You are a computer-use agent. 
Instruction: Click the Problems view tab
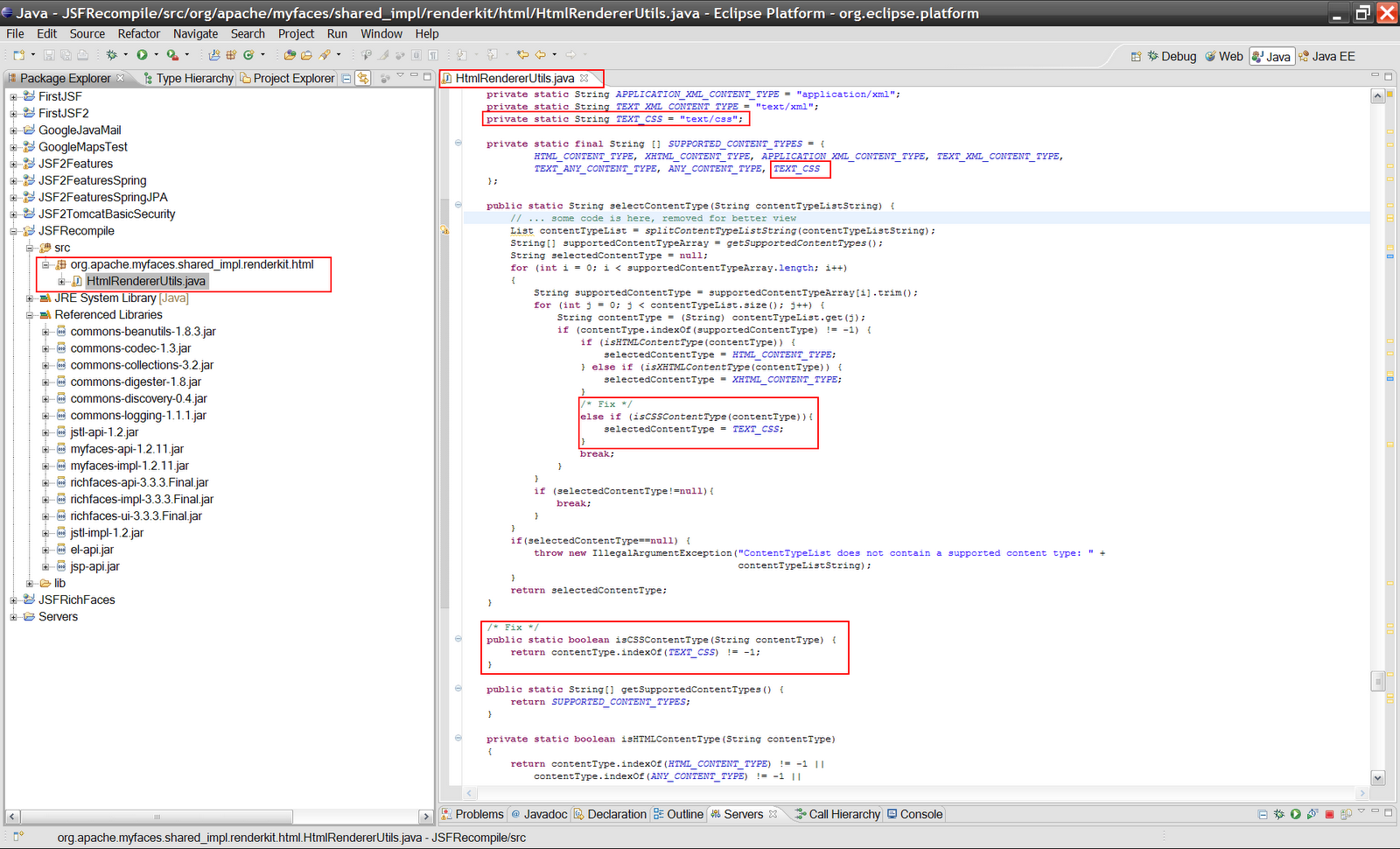[x=479, y=814]
